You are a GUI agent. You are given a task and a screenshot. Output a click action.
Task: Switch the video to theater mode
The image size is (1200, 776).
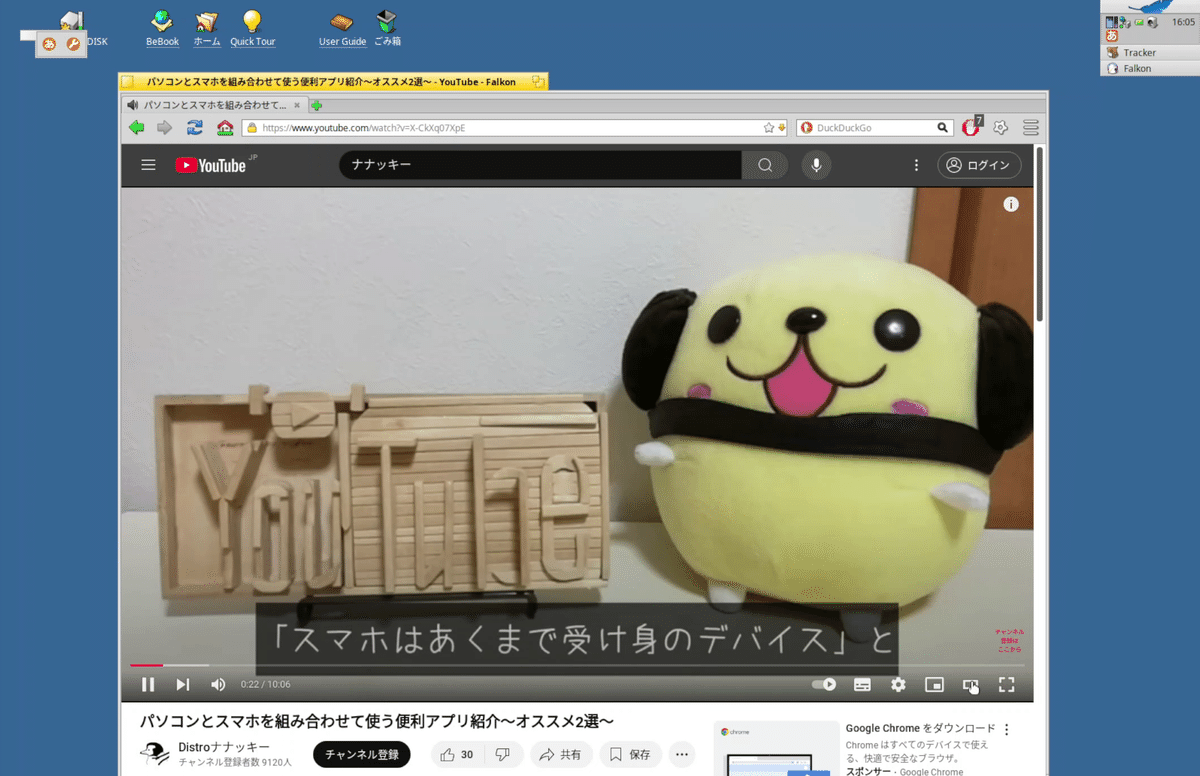pyautogui.click(x=970, y=685)
